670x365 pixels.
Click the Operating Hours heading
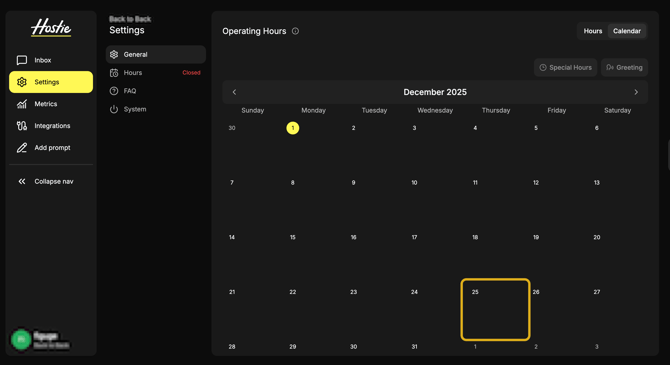tap(254, 31)
